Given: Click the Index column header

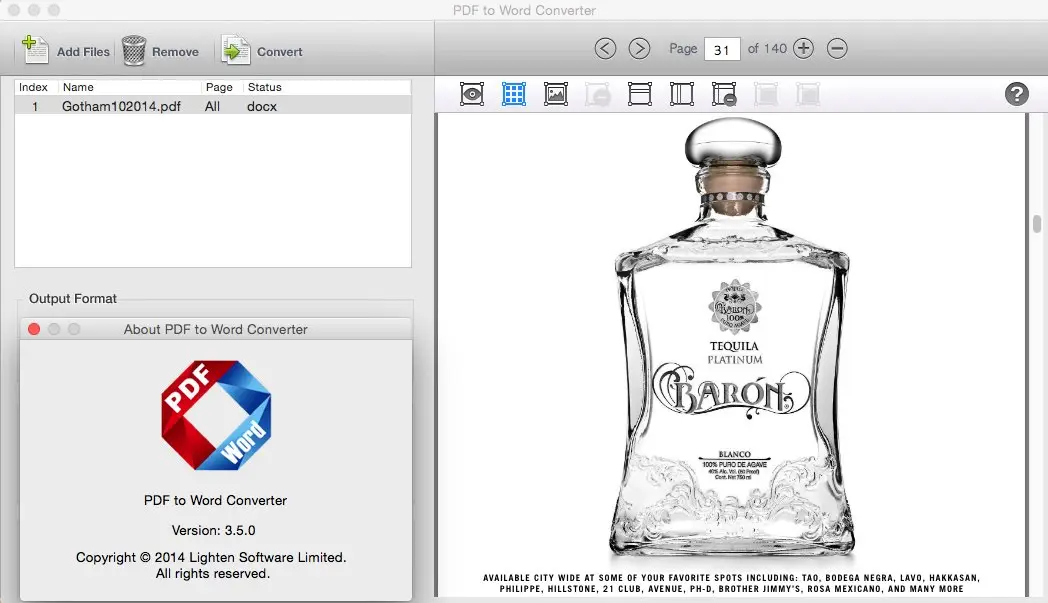Looking at the screenshot, I should [33, 87].
